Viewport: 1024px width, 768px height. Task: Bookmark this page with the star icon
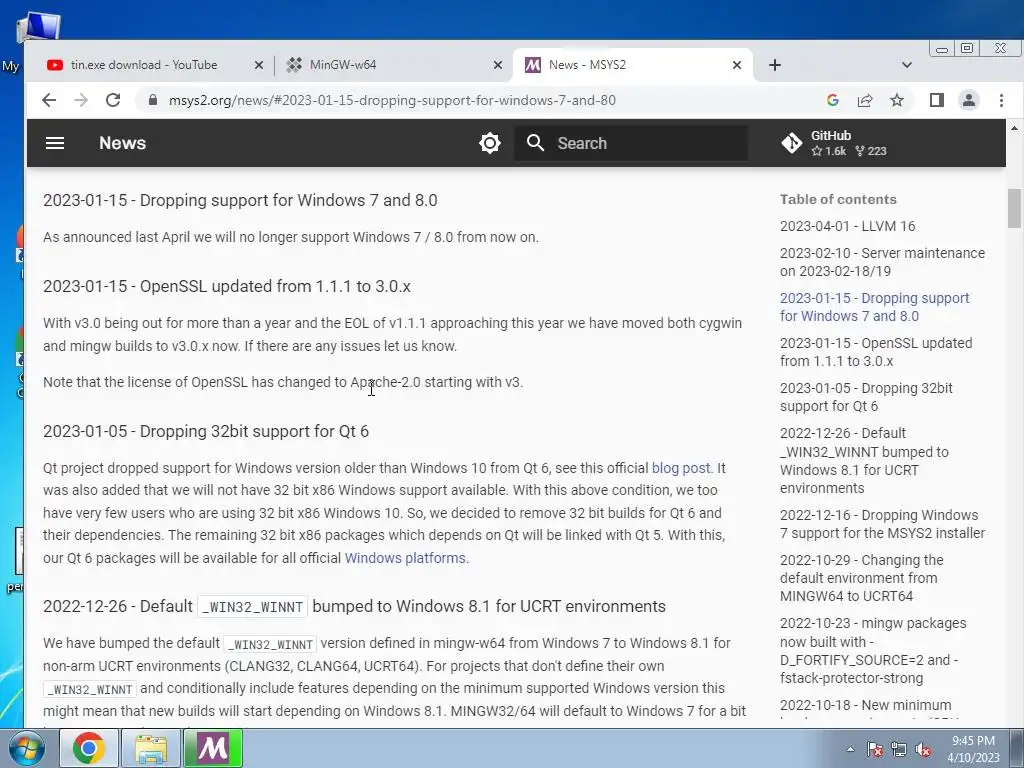(x=897, y=100)
